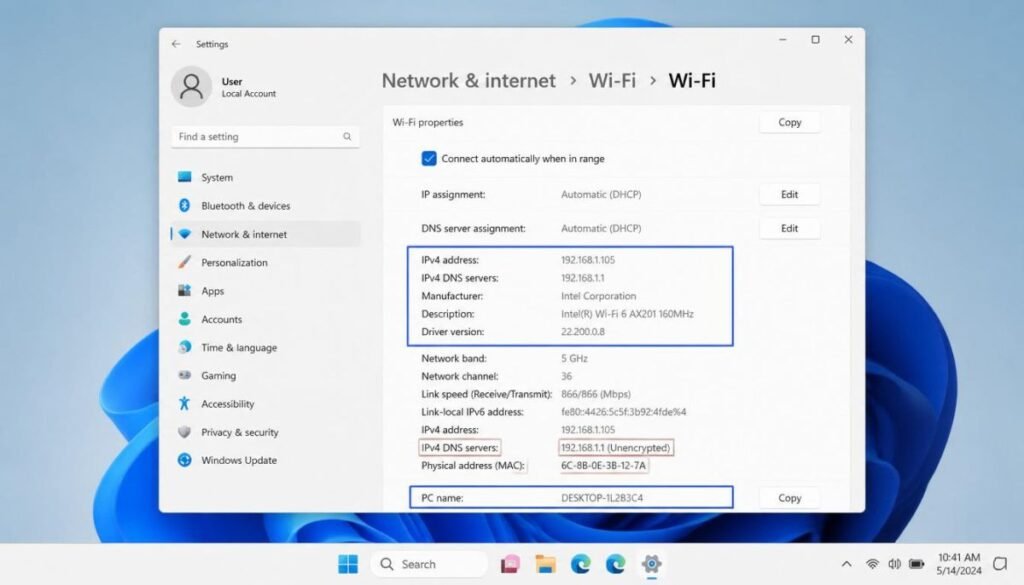Select the MAC value 6C-8B-0E-3B-12-7A
Screen dimensions: 1024x585
(x=603, y=466)
